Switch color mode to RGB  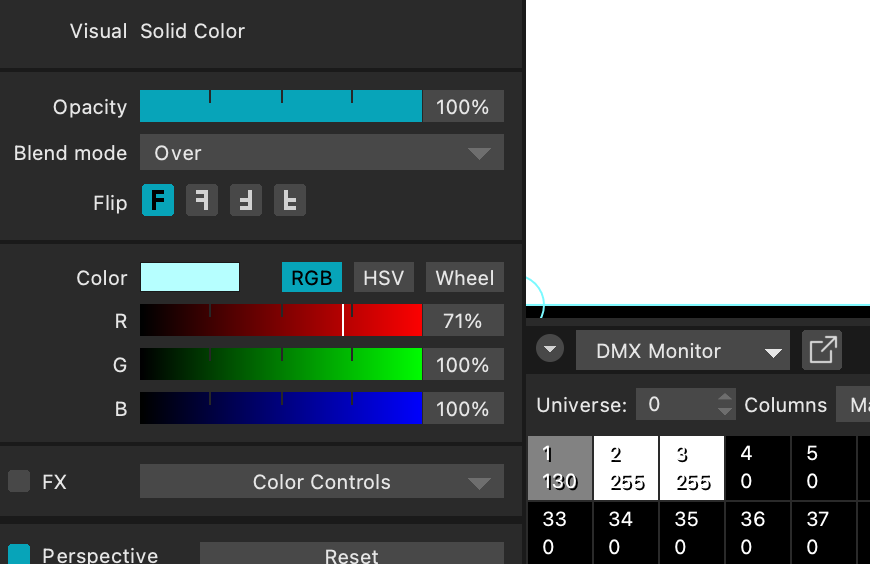(312, 277)
